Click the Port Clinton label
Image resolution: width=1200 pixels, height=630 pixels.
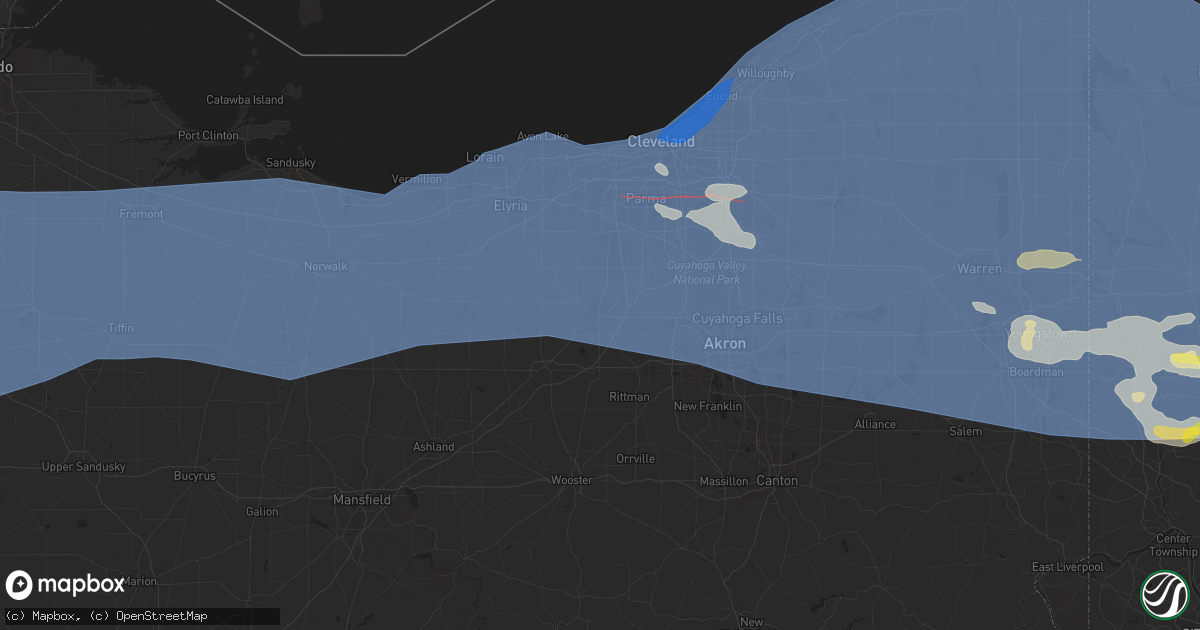pyautogui.click(x=208, y=135)
